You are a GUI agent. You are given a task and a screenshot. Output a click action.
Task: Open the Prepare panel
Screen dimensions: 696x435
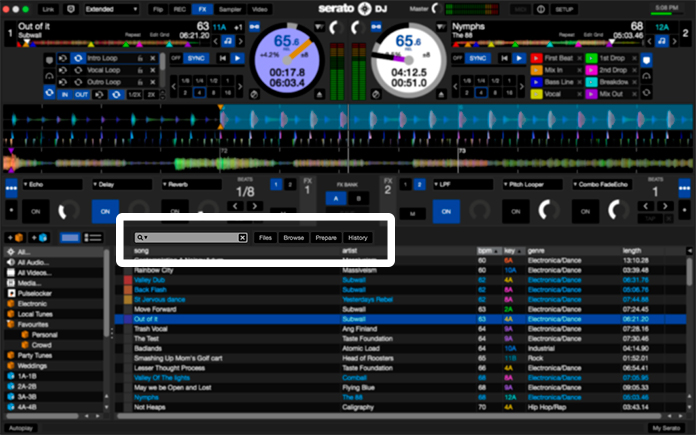tap(326, 238)
